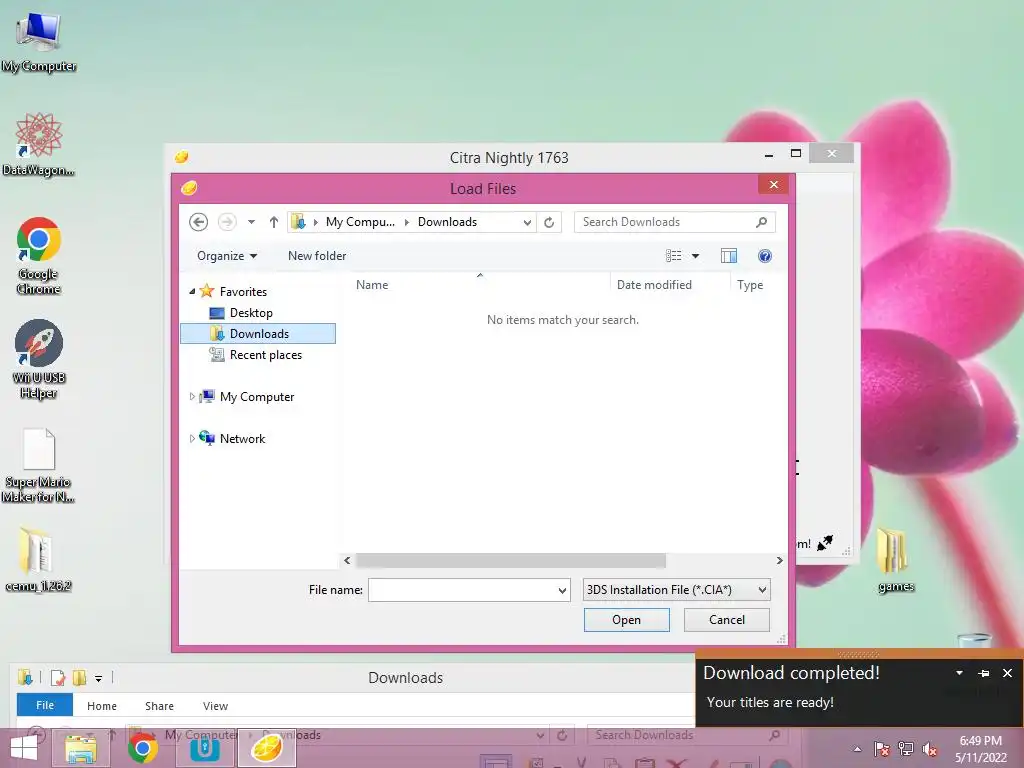Go up one folder level arrow
The width and height of the screenshot is (1024, 768).
point(274,222)
